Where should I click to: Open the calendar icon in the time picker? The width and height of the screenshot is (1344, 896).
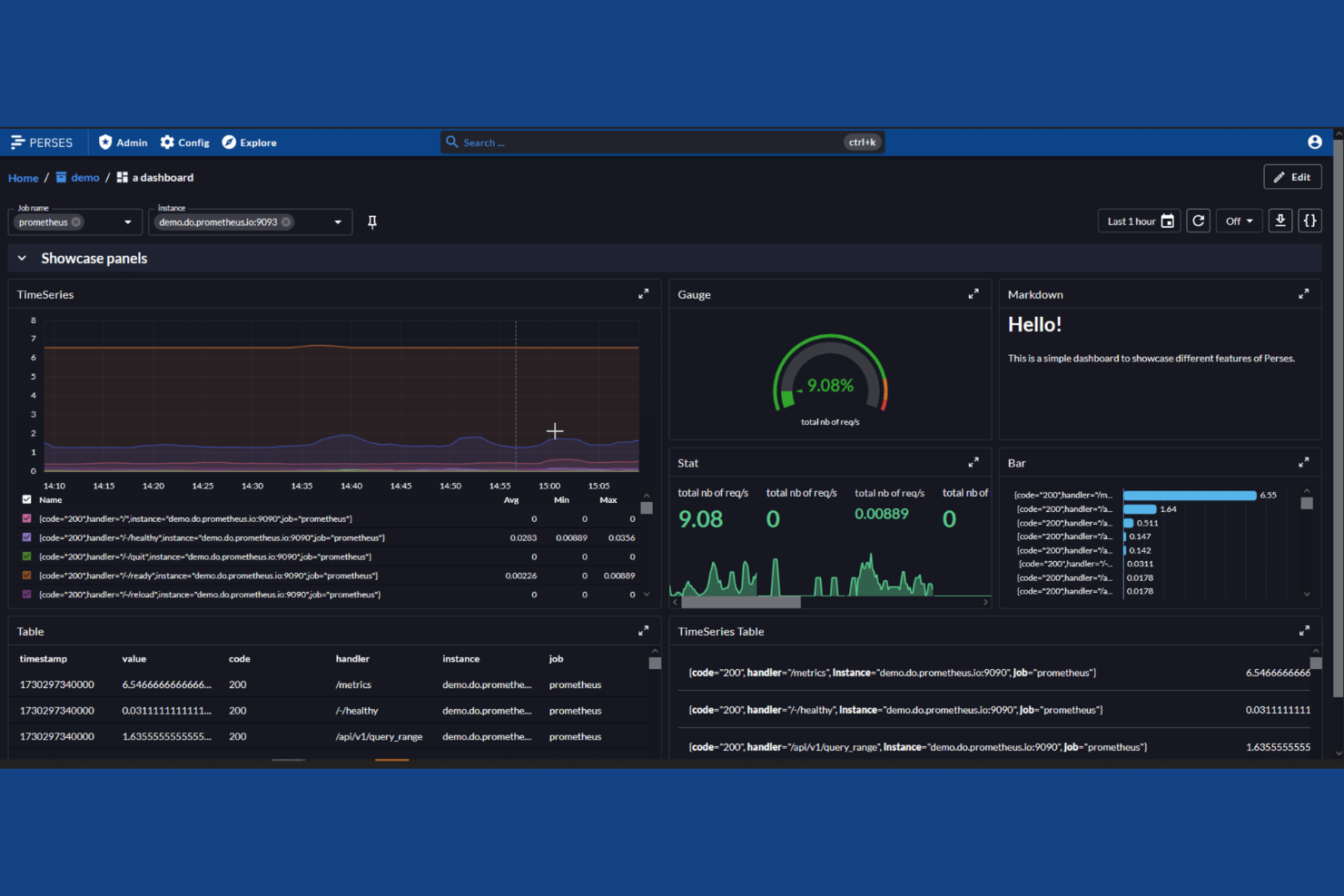[1168, 221]
